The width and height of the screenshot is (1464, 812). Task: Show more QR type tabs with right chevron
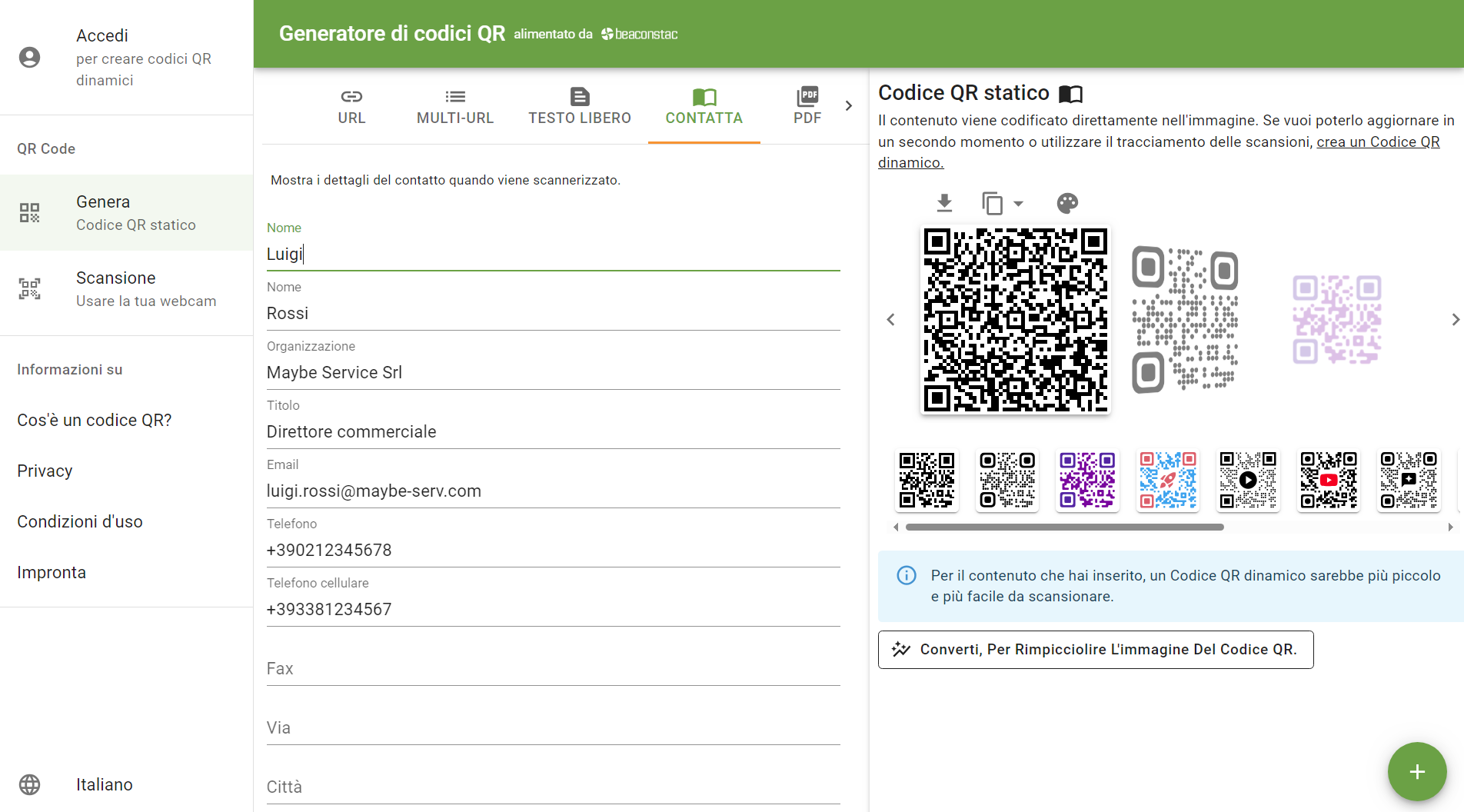click(848, 105)
